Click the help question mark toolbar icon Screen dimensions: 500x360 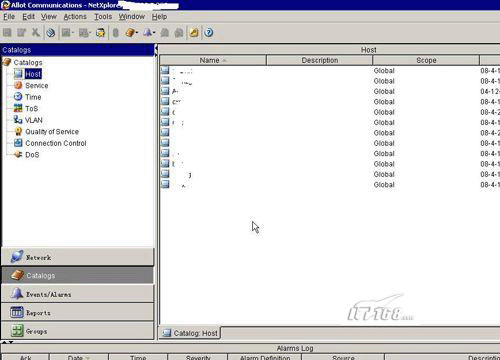click(x=209, y=32)
